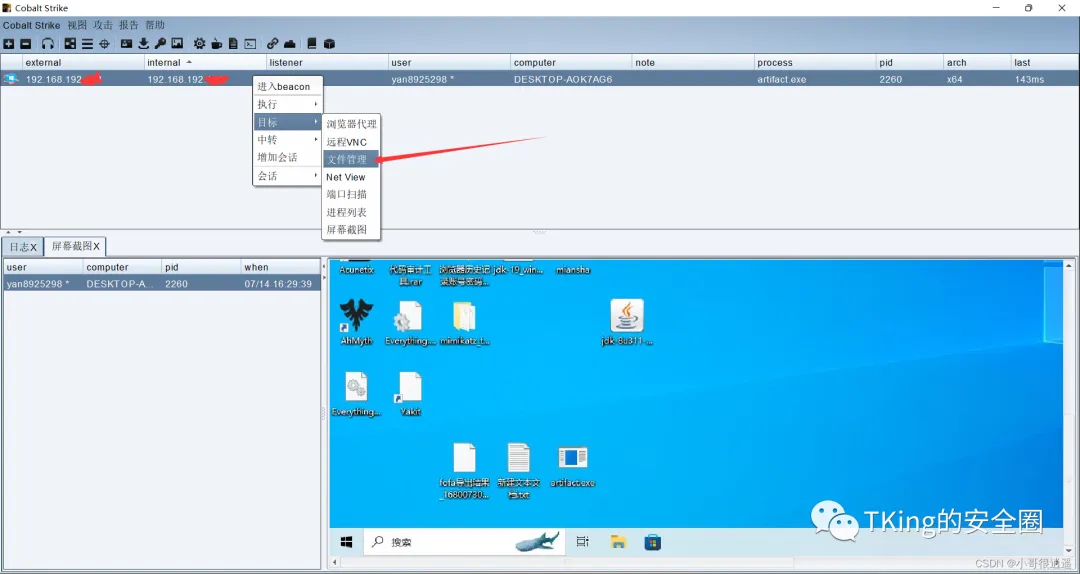Click the host file chain-link icon

[x=273, y=43]
